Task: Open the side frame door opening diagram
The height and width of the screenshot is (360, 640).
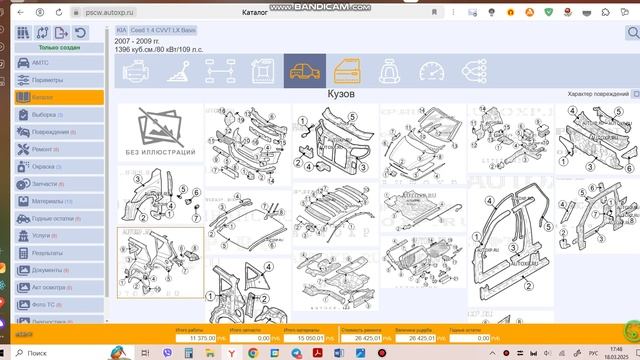Action: click(511, 242)
